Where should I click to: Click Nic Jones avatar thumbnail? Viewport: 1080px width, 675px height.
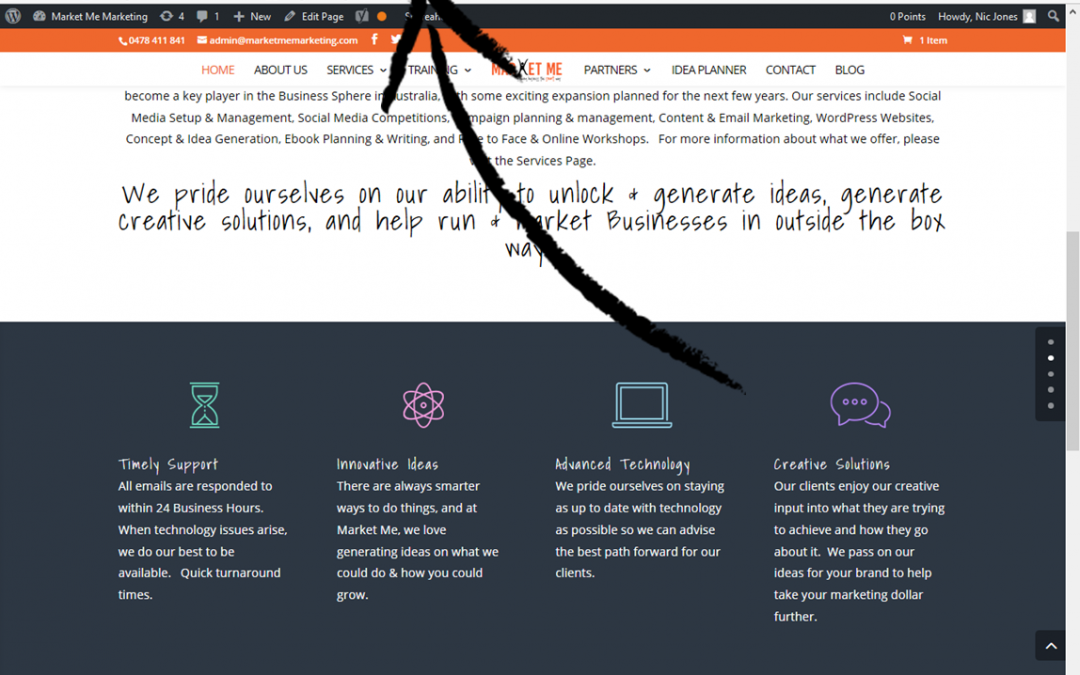coord(1029,16)
